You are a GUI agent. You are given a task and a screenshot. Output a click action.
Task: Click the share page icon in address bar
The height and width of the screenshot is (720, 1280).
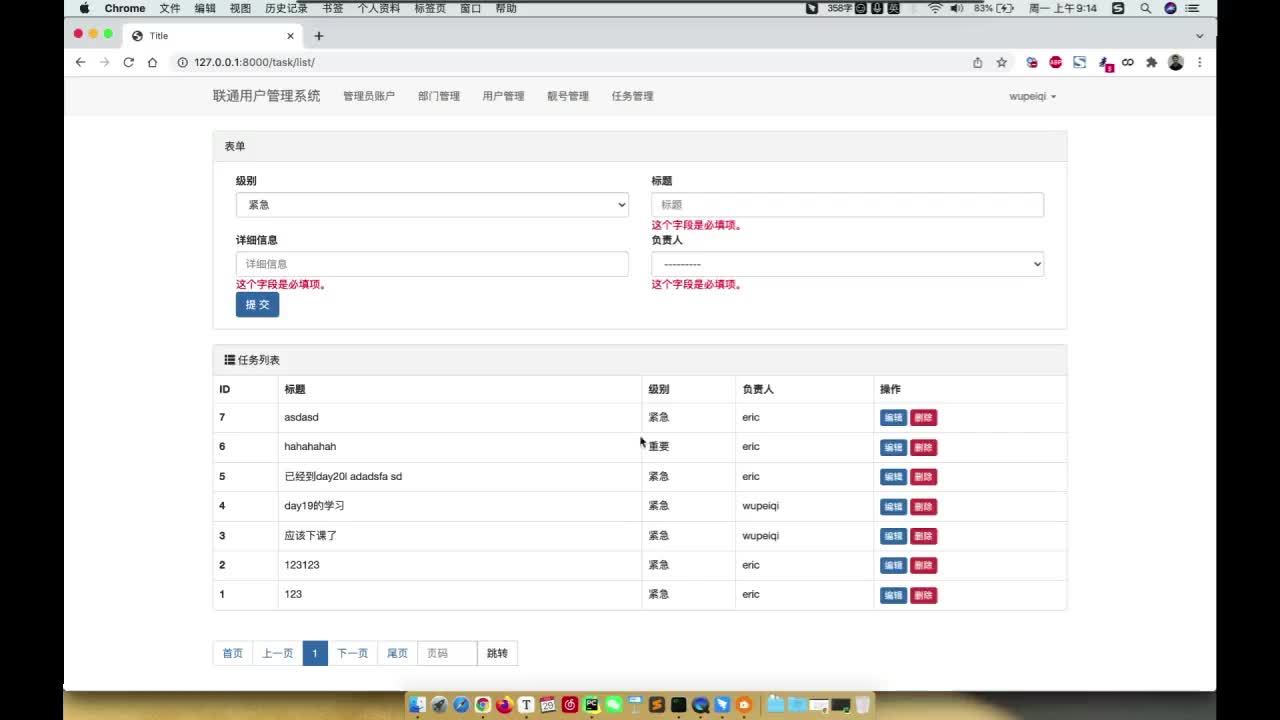tap(978, 62)
